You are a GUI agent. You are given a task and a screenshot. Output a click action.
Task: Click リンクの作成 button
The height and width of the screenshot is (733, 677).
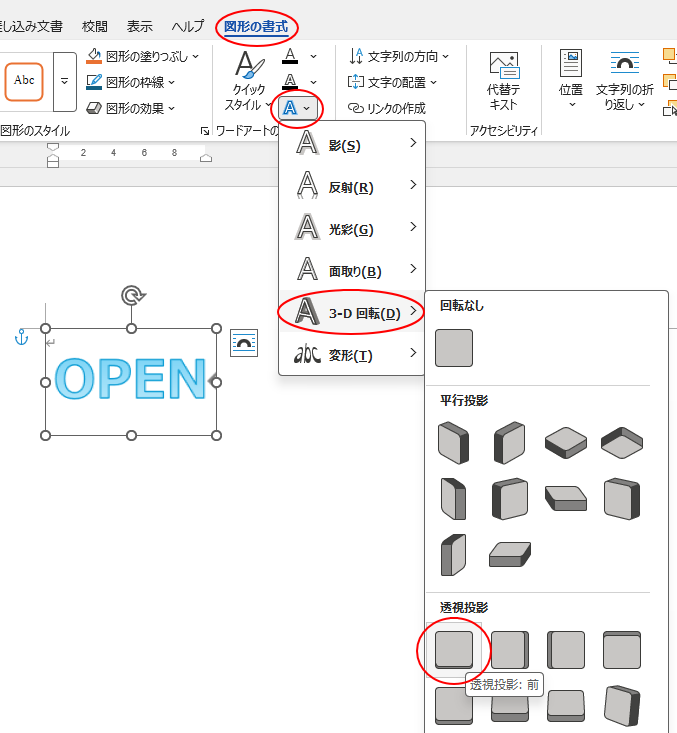point(387,108)
